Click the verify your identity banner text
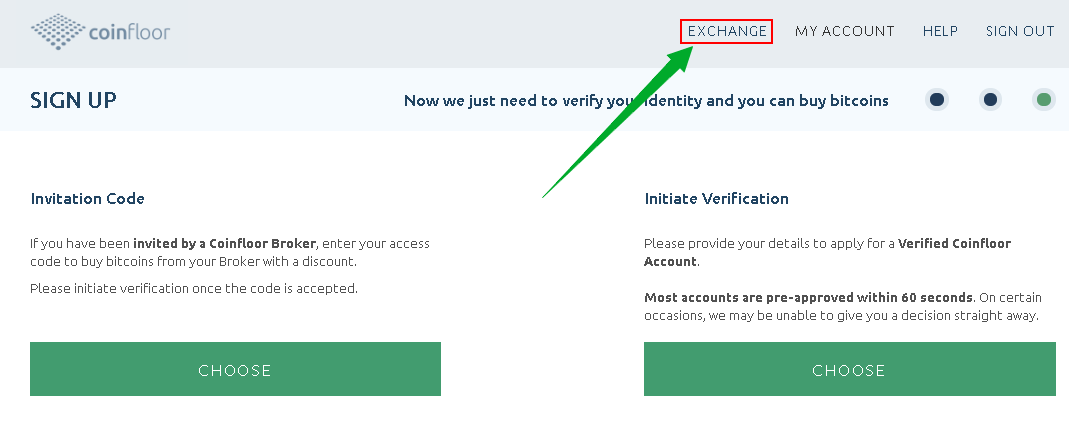The width and height of the screenshot is (1069, 427). (646, 101)
